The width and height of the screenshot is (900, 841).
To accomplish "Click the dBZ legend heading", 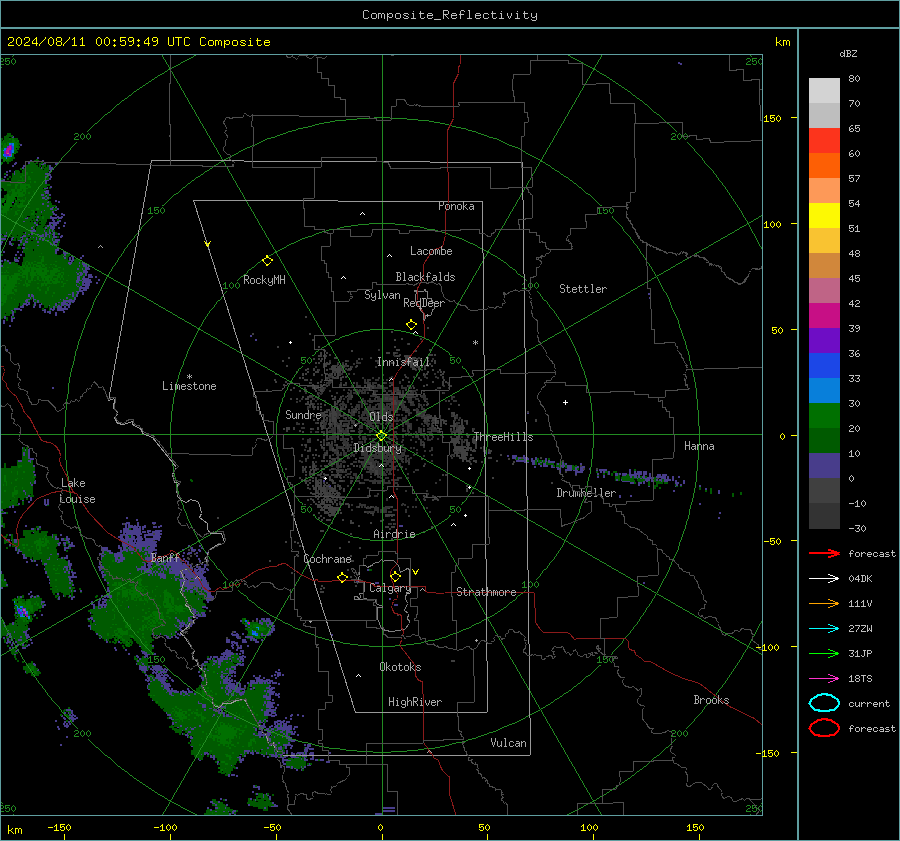I will (x=848, y=53).
